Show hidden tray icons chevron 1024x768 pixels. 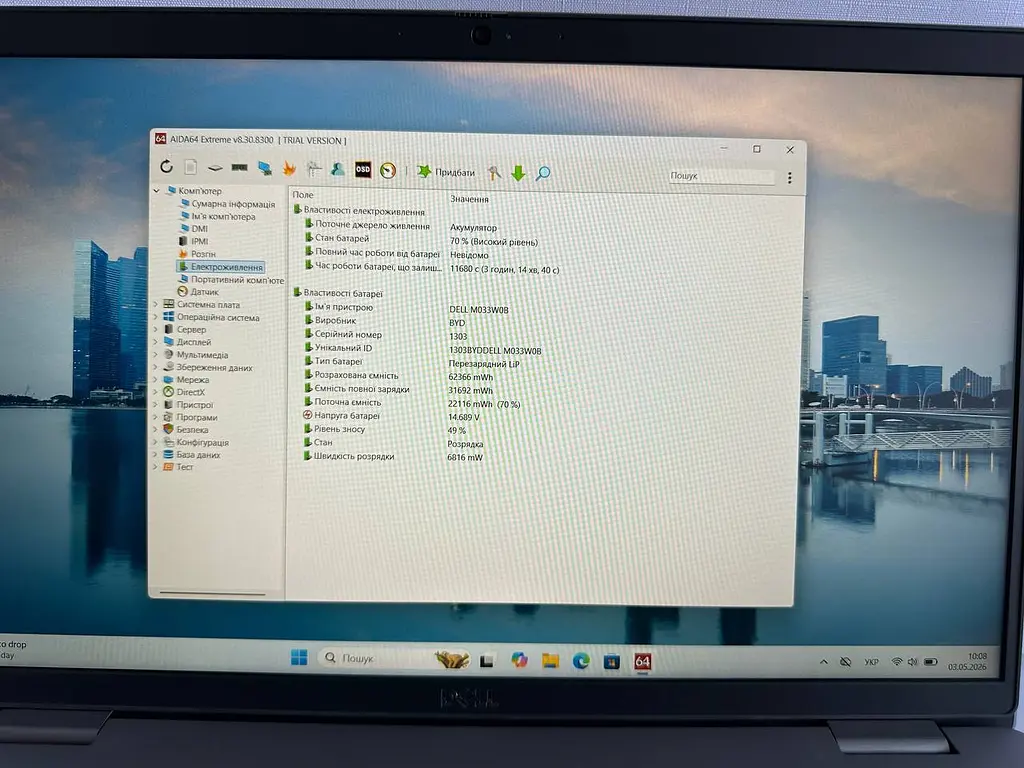coord(824,662)
